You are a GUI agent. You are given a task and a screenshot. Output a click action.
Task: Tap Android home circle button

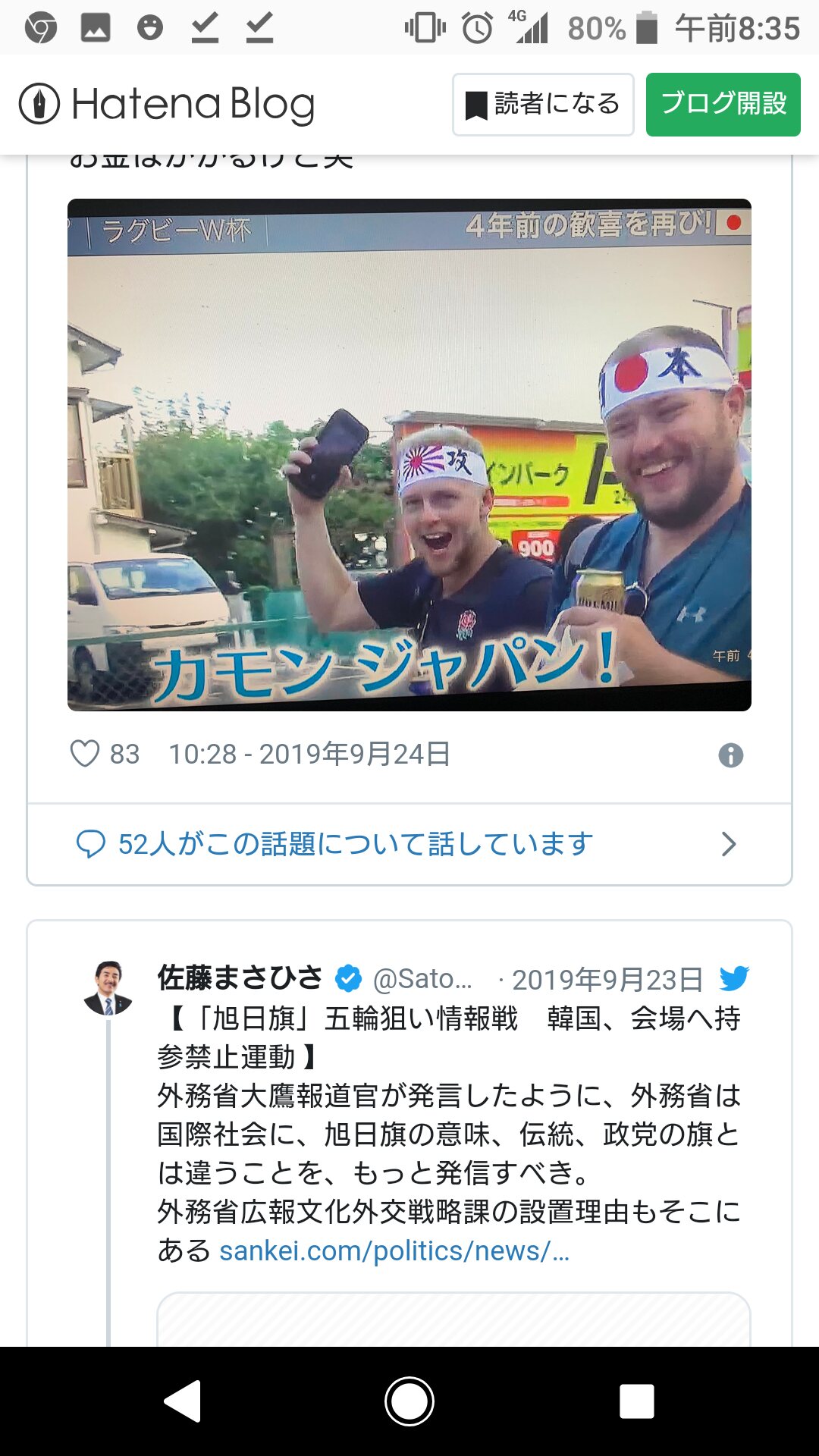(409, 1401)
